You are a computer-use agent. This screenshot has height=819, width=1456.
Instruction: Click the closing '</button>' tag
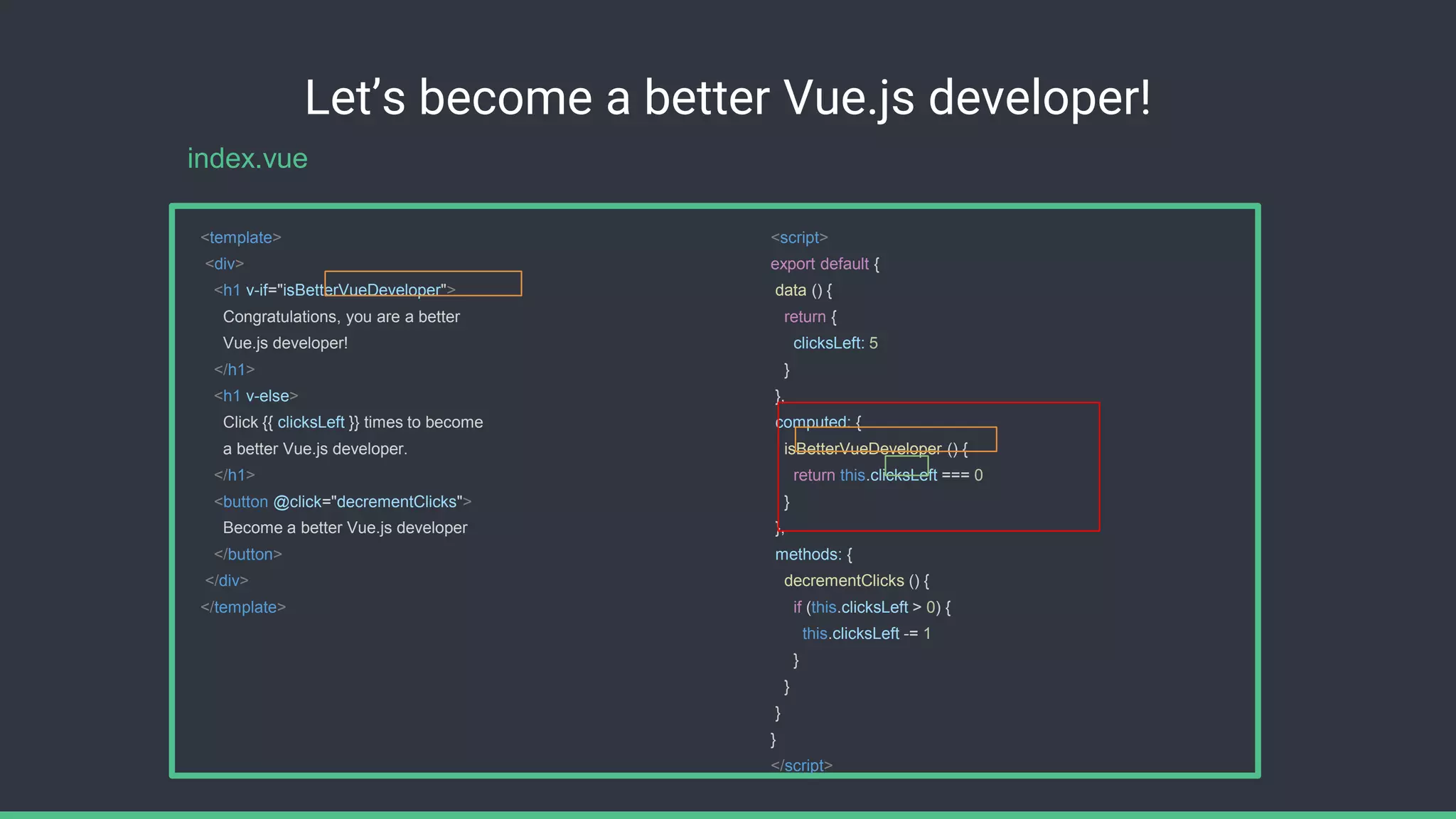(248, 554)
